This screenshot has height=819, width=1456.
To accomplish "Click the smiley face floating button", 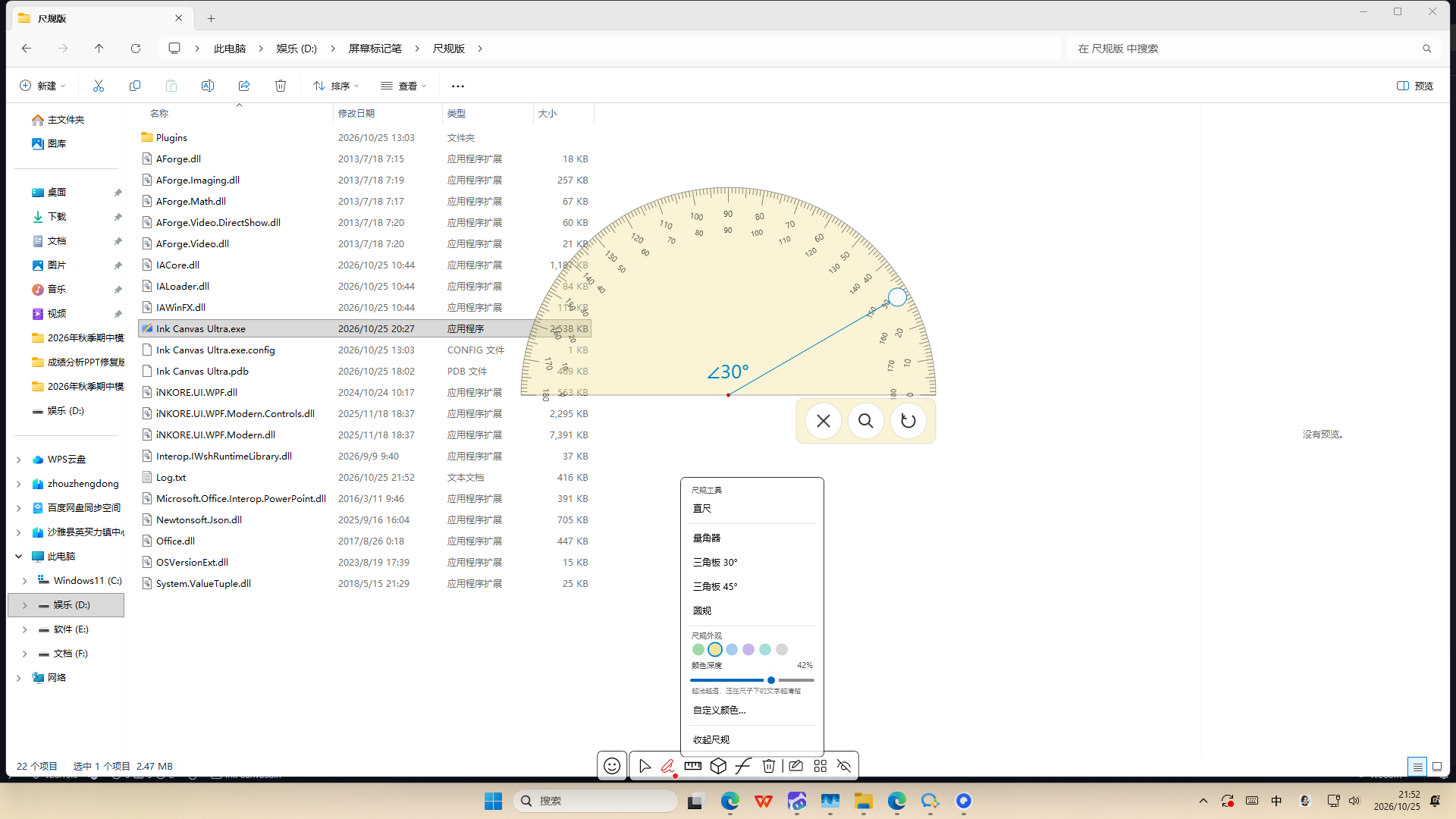I will click(612, 766).
